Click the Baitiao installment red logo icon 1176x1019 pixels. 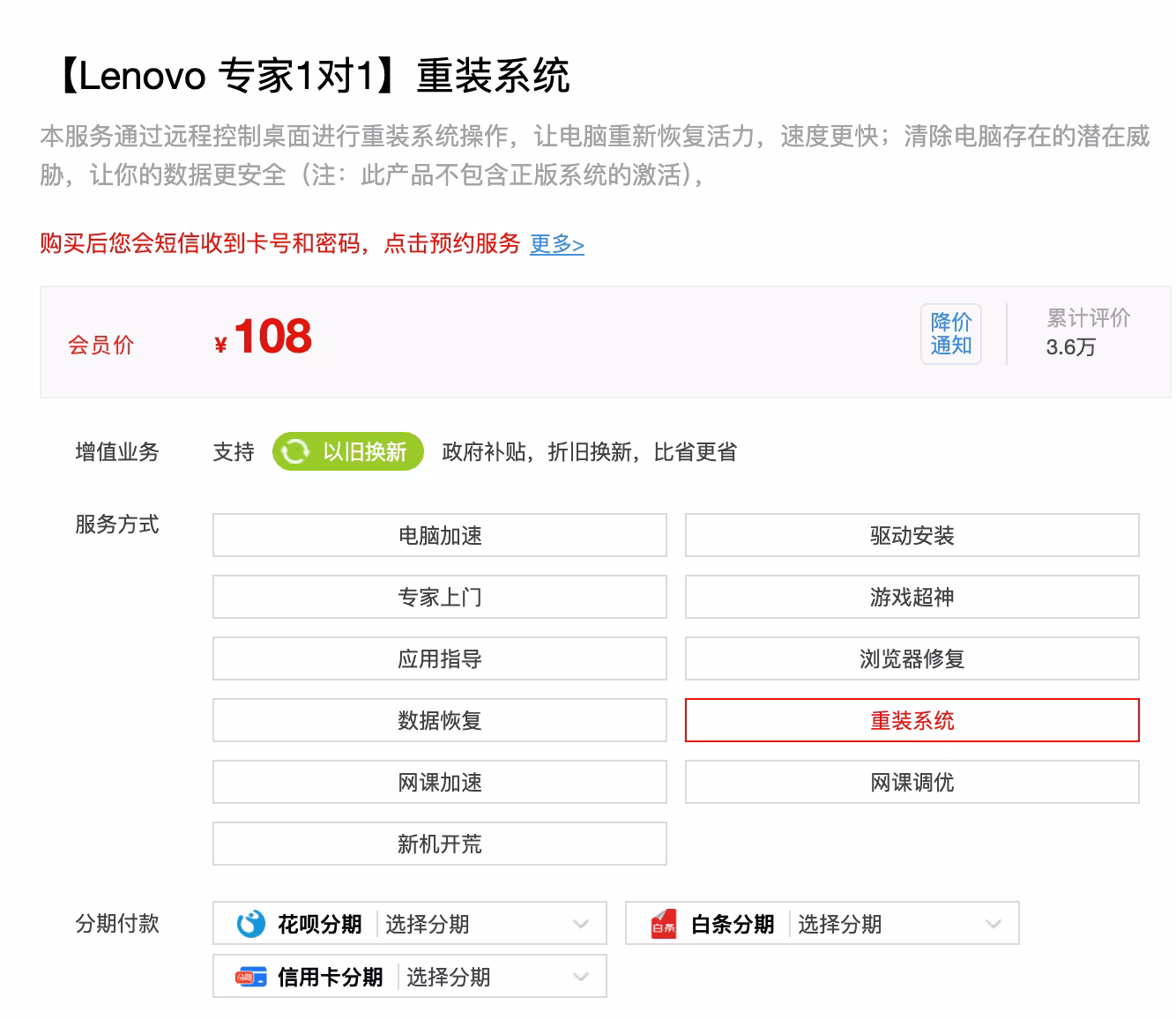(664, 924)
